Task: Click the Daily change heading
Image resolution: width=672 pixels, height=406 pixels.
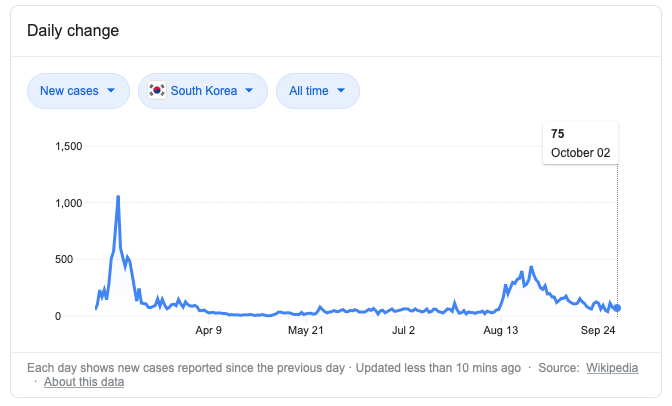Action: coord(73,30)
